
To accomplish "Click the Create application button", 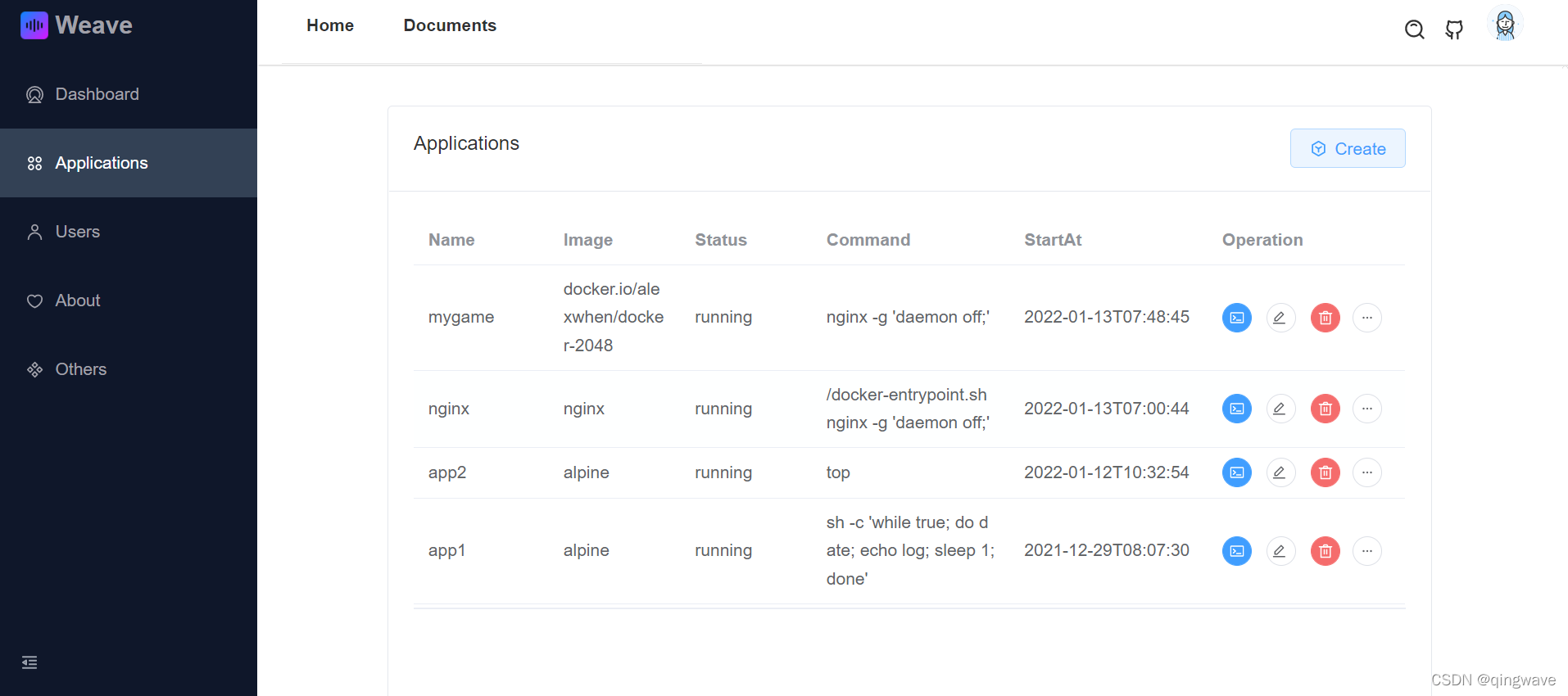I will pos(1348,148).
